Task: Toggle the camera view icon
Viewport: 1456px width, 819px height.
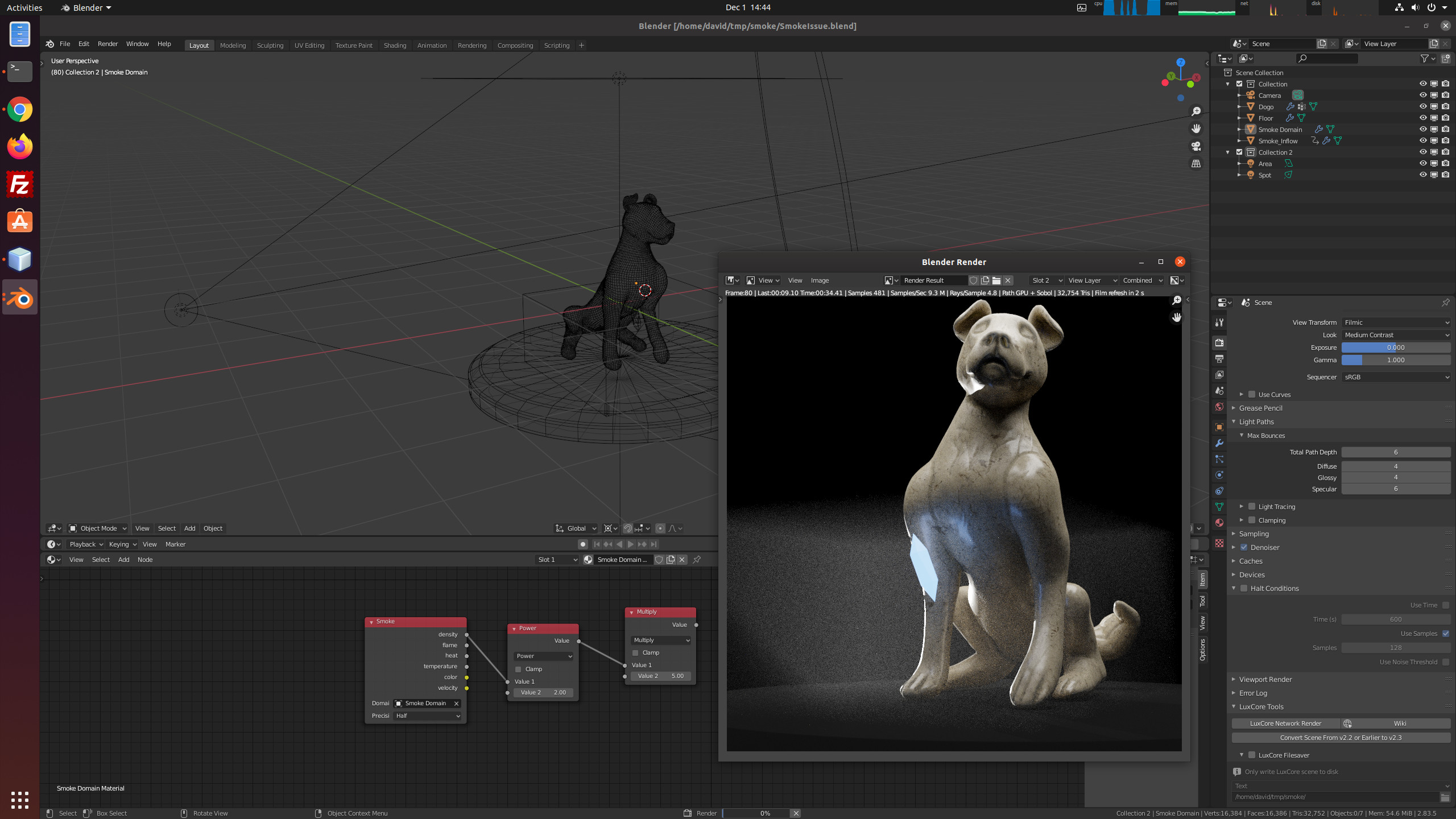Action: point(1196,146)
